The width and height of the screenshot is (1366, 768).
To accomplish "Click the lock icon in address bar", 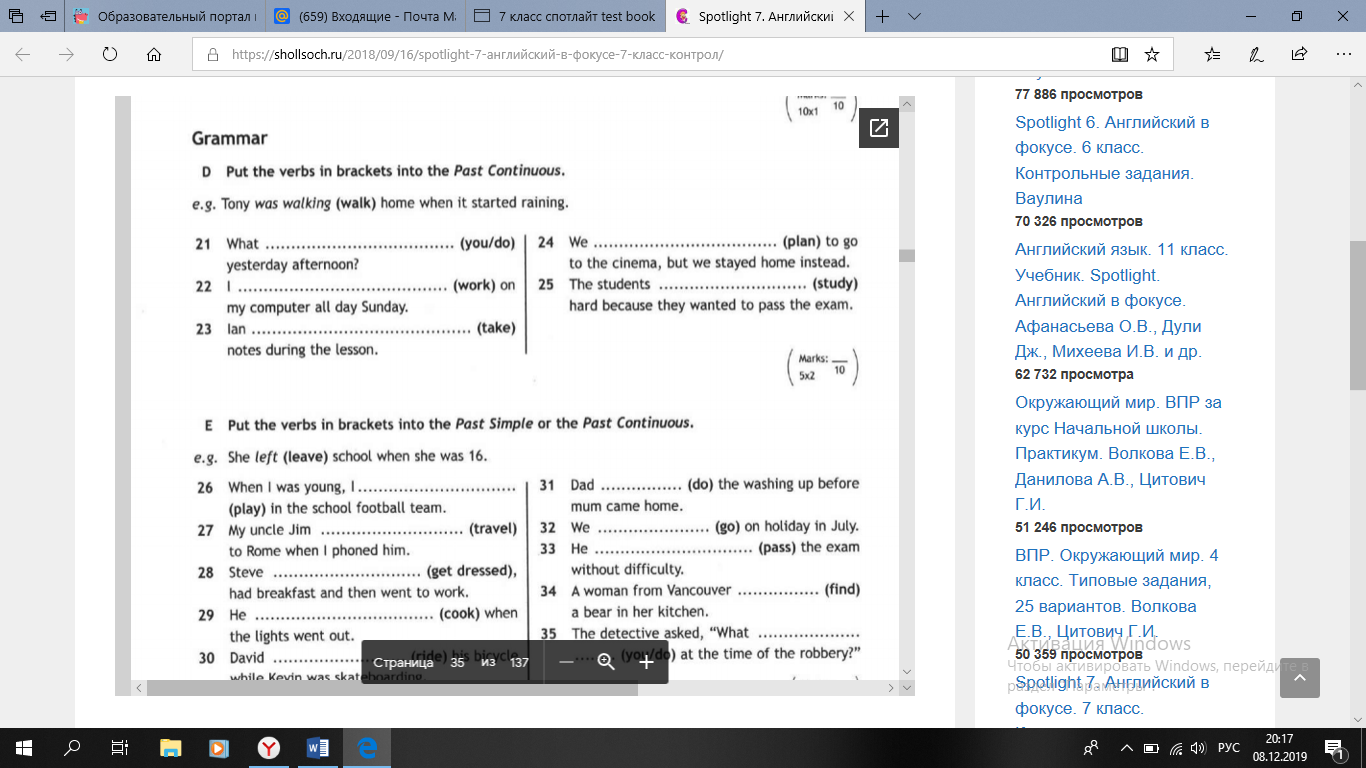I will point(212,55).
